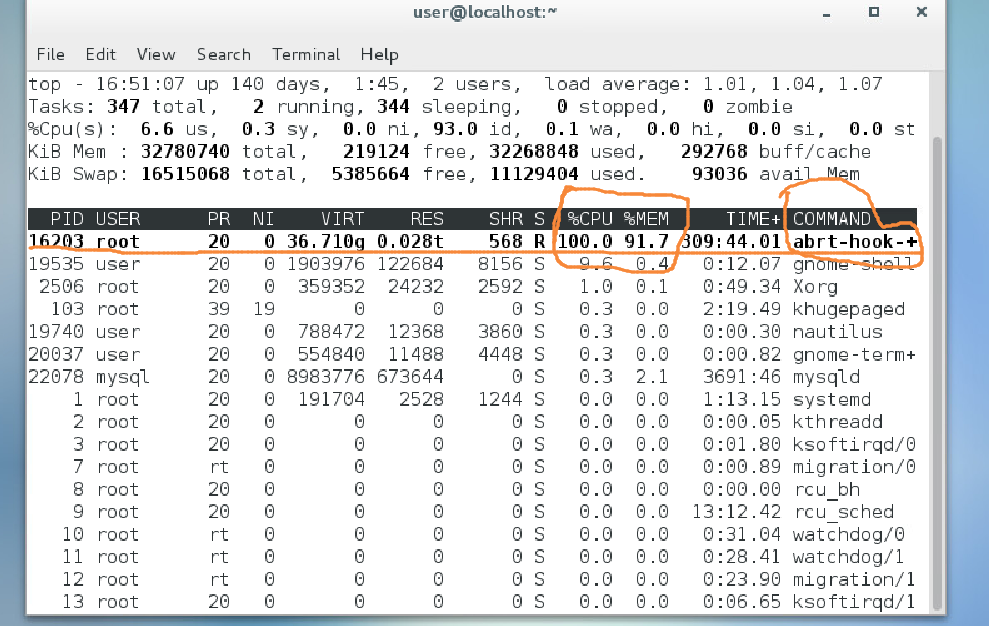989x626 pixels.
Task: Click the maximize window icon
Action: 874,13
